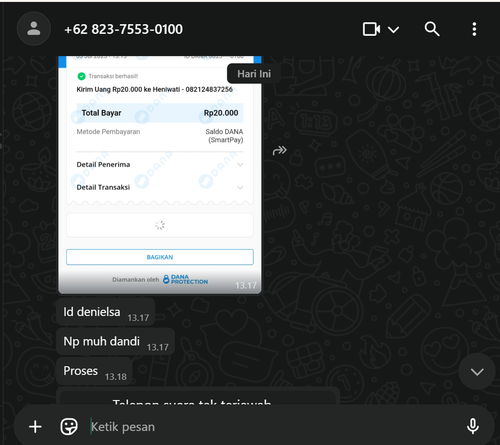Open the attachment plus menu
500x445 pixels.
point(35,427)
